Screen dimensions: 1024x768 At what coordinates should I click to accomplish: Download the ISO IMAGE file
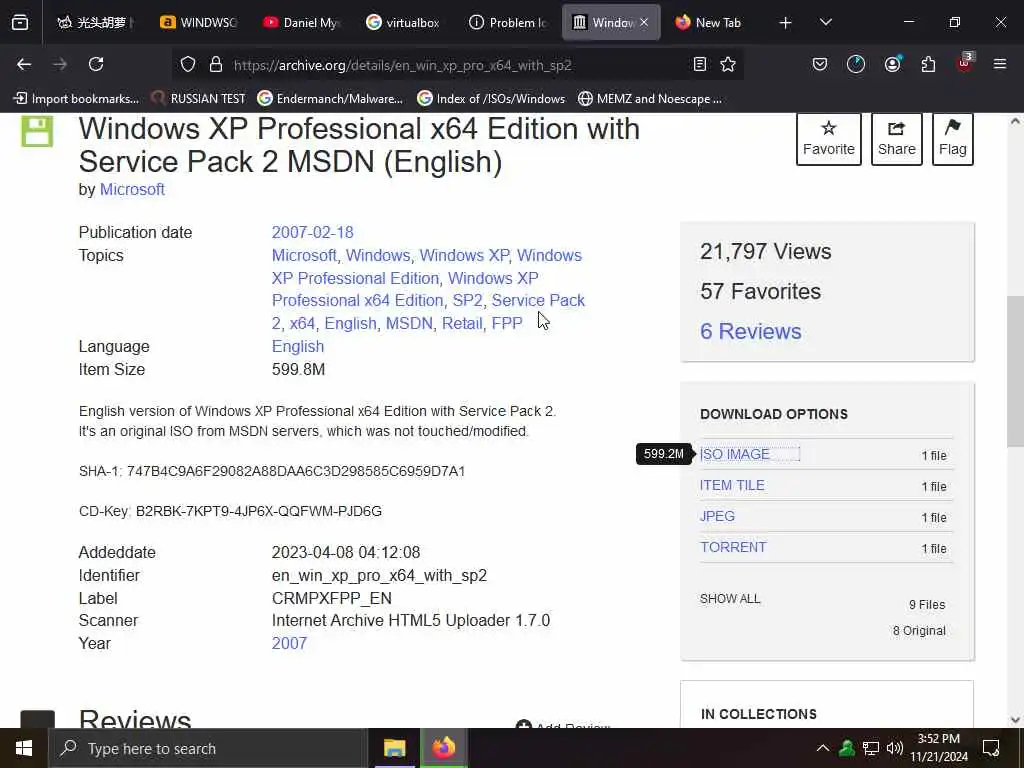click(x=735, y=455)
